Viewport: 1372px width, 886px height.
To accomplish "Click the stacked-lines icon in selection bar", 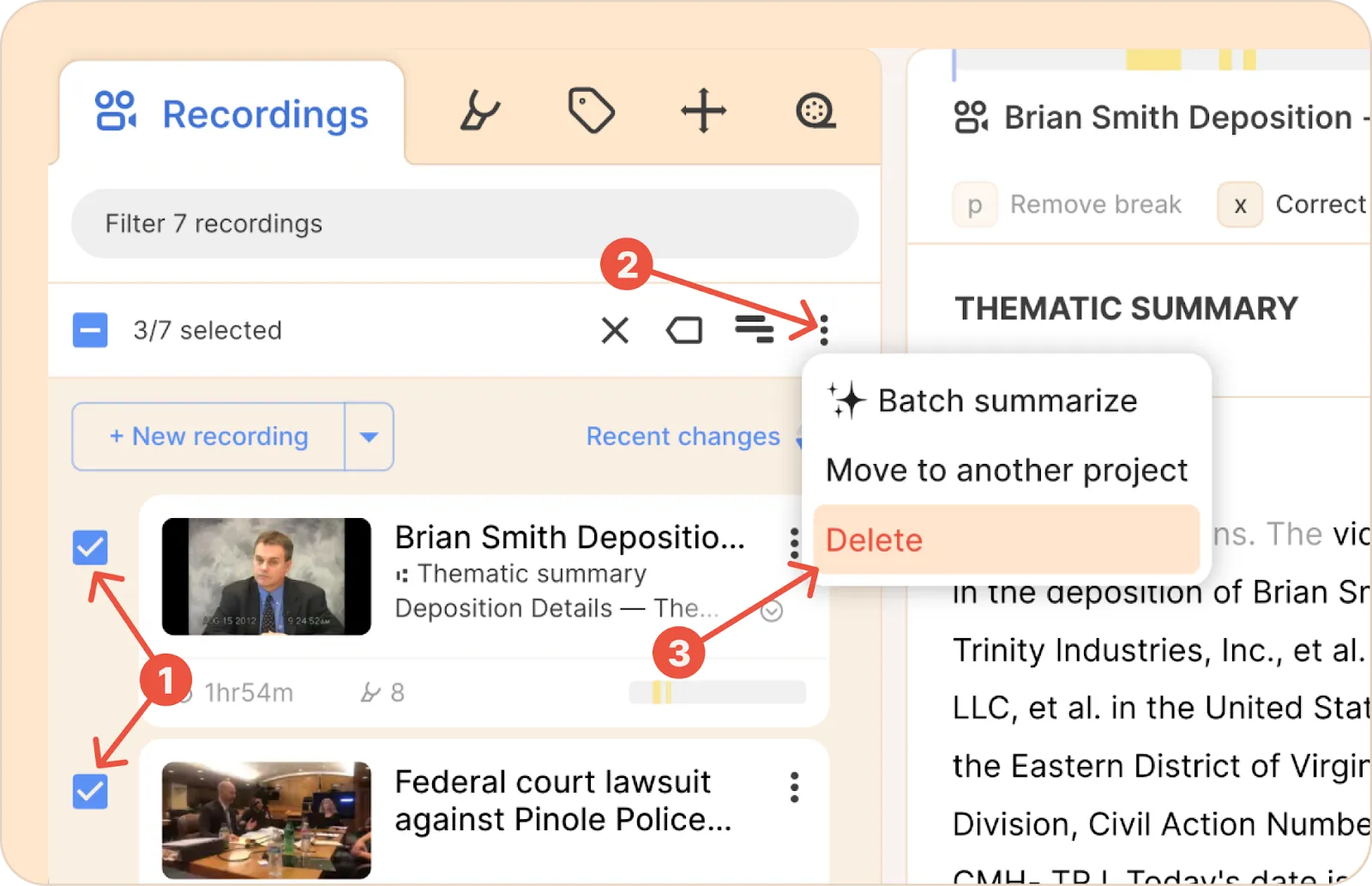I will [x=755, y=328].
